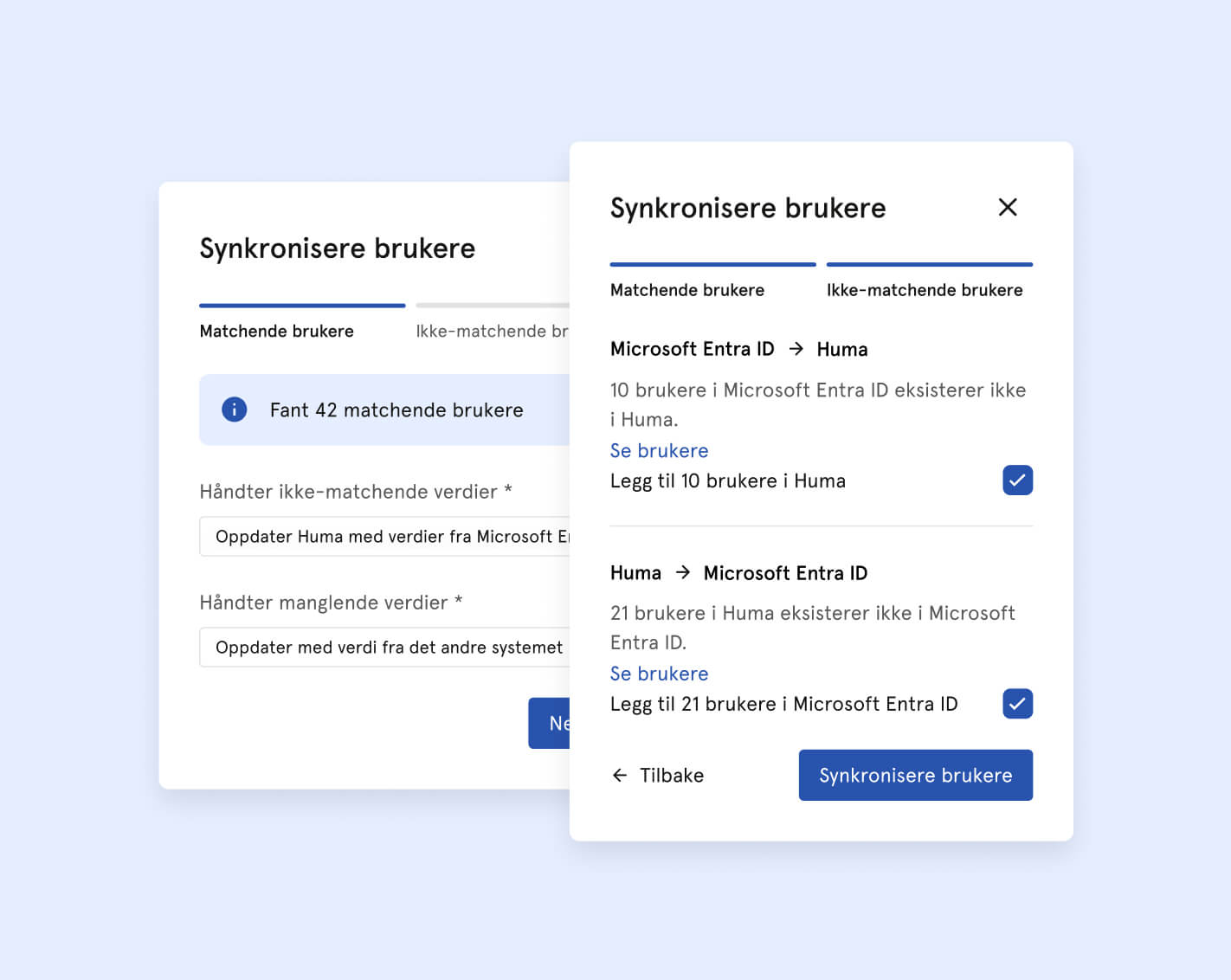Click the 'Fant 42 matchende brukere' info banner

coord(385,409)
